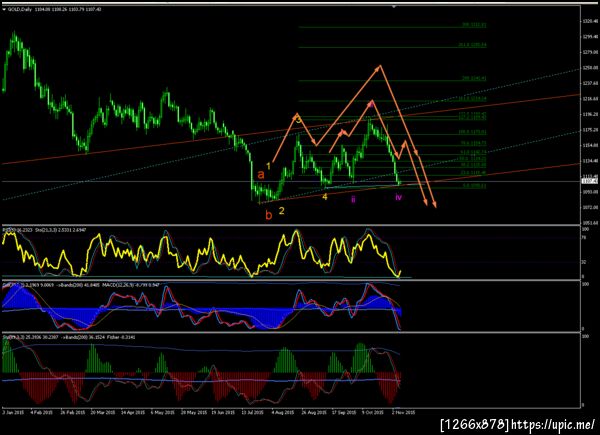
Task: Click the 4 Feb 2015 date label
Action: 42,413
